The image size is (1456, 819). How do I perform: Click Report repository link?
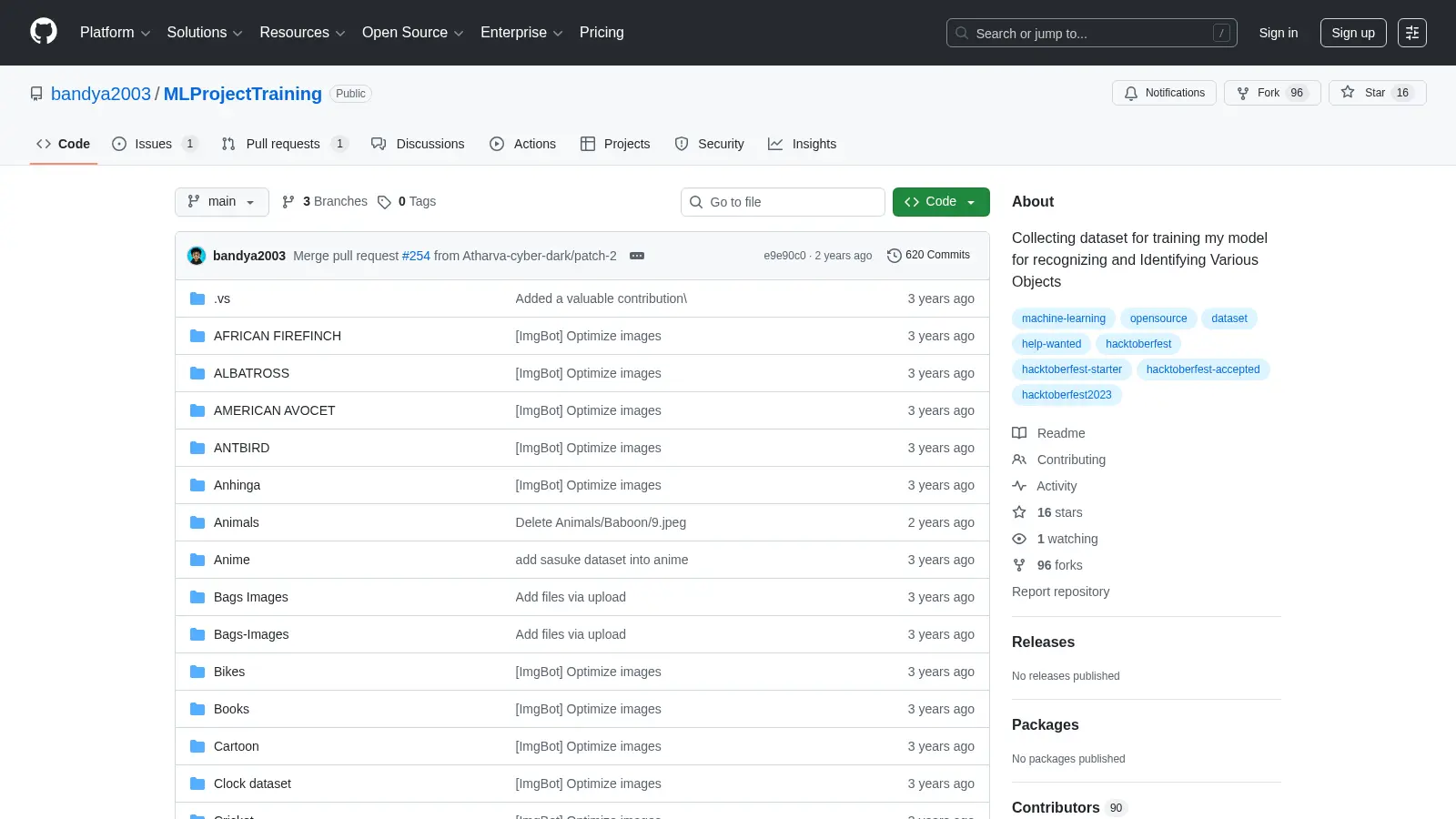pos(1060,591)
